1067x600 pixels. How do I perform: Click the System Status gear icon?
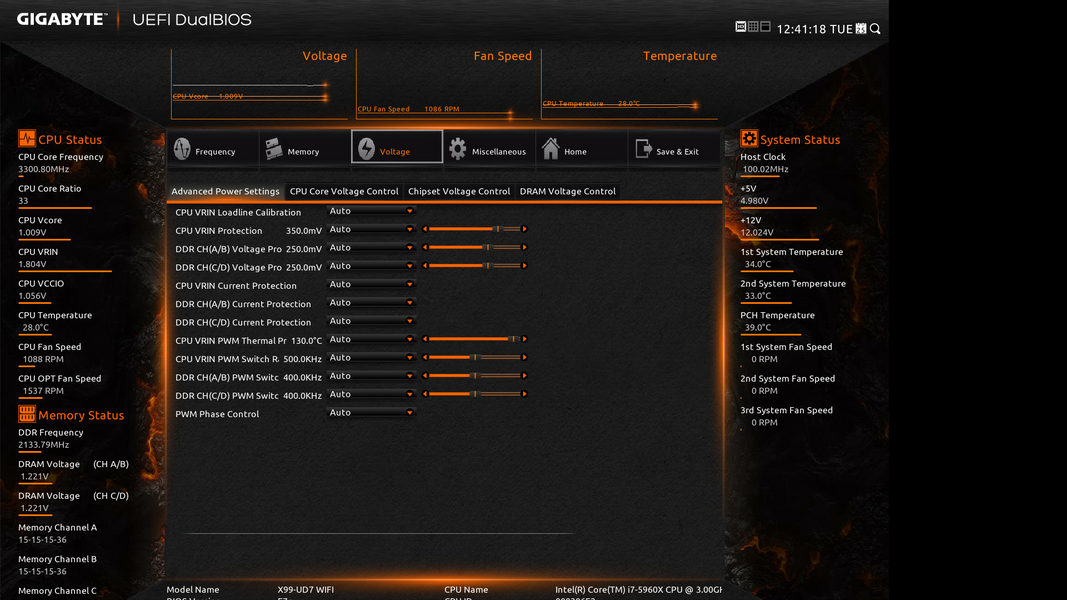(749, 139)
